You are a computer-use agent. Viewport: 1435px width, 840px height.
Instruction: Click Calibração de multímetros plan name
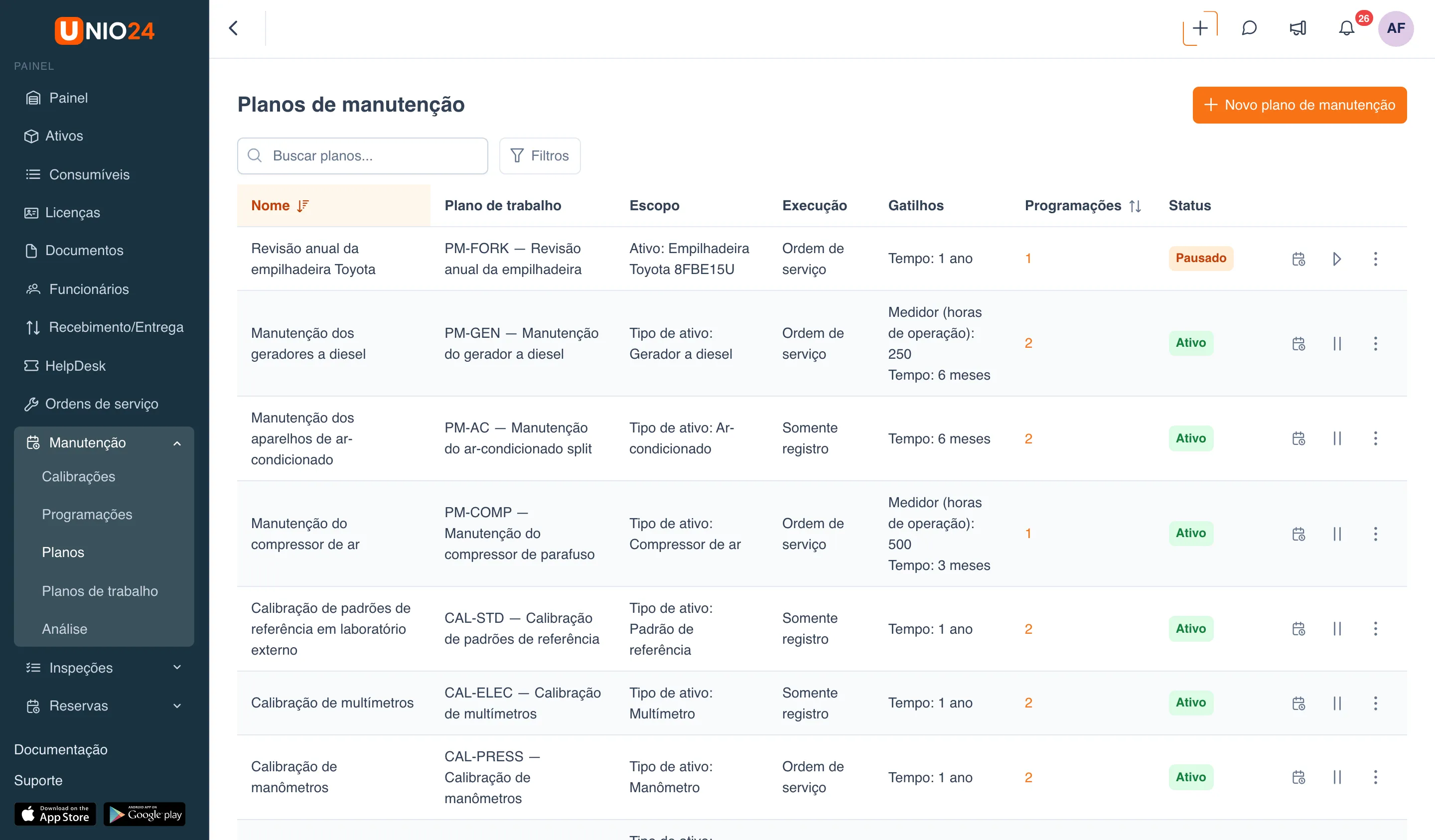pos(332,703)
